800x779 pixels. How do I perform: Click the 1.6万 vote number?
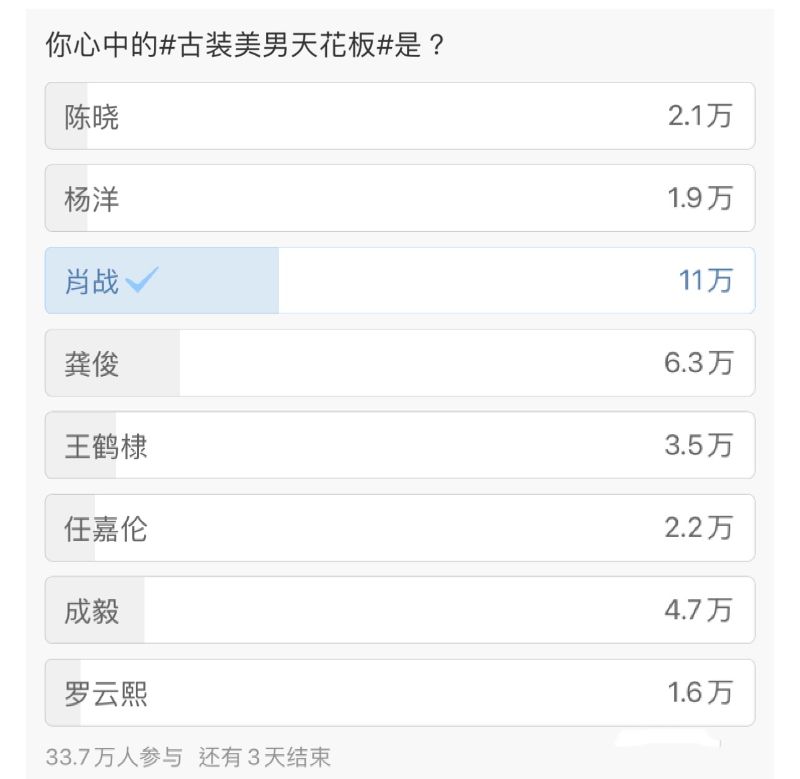click(x=700, y=692)
